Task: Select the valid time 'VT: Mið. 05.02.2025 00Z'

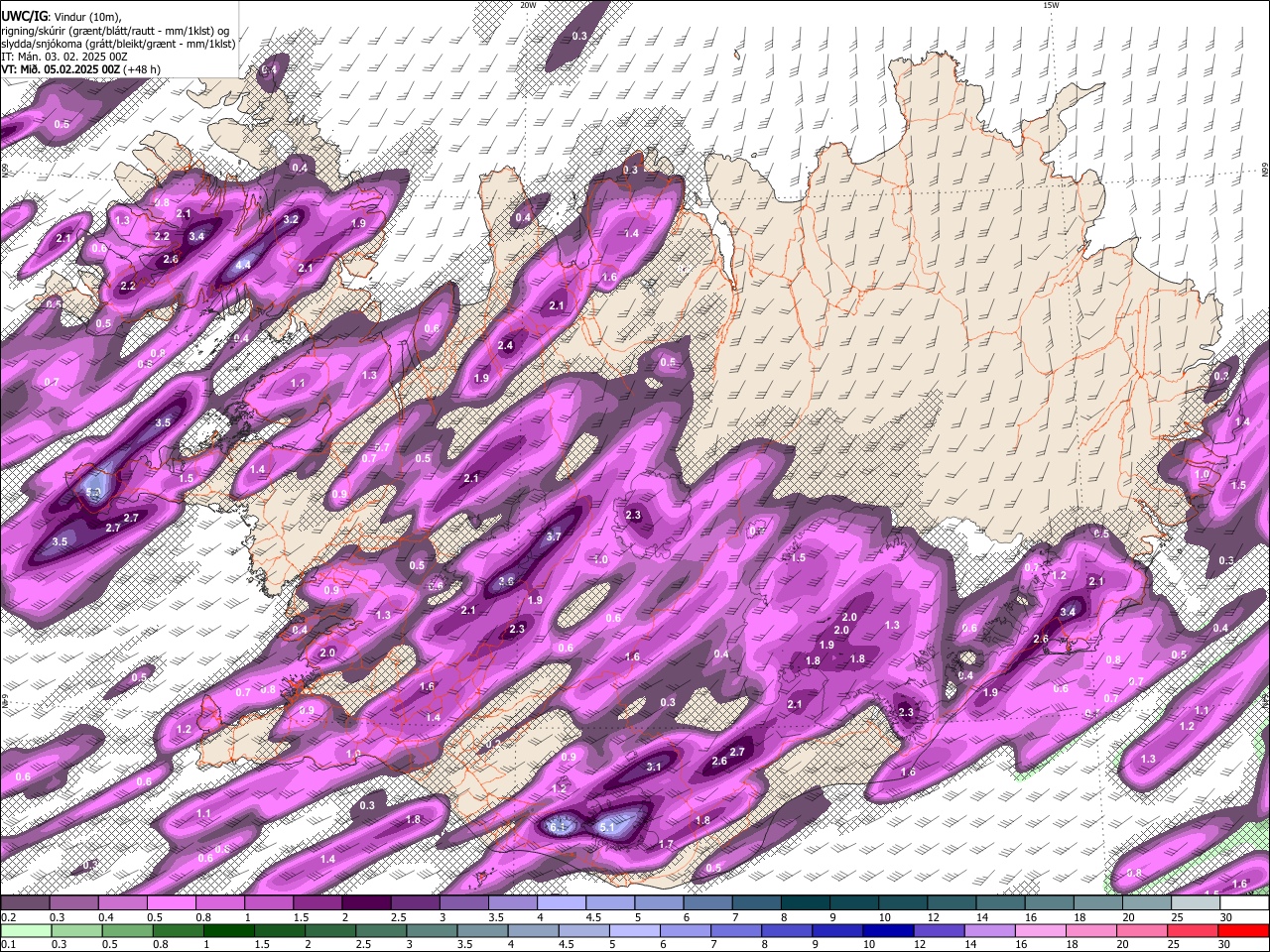Action: tap(62, 69)
